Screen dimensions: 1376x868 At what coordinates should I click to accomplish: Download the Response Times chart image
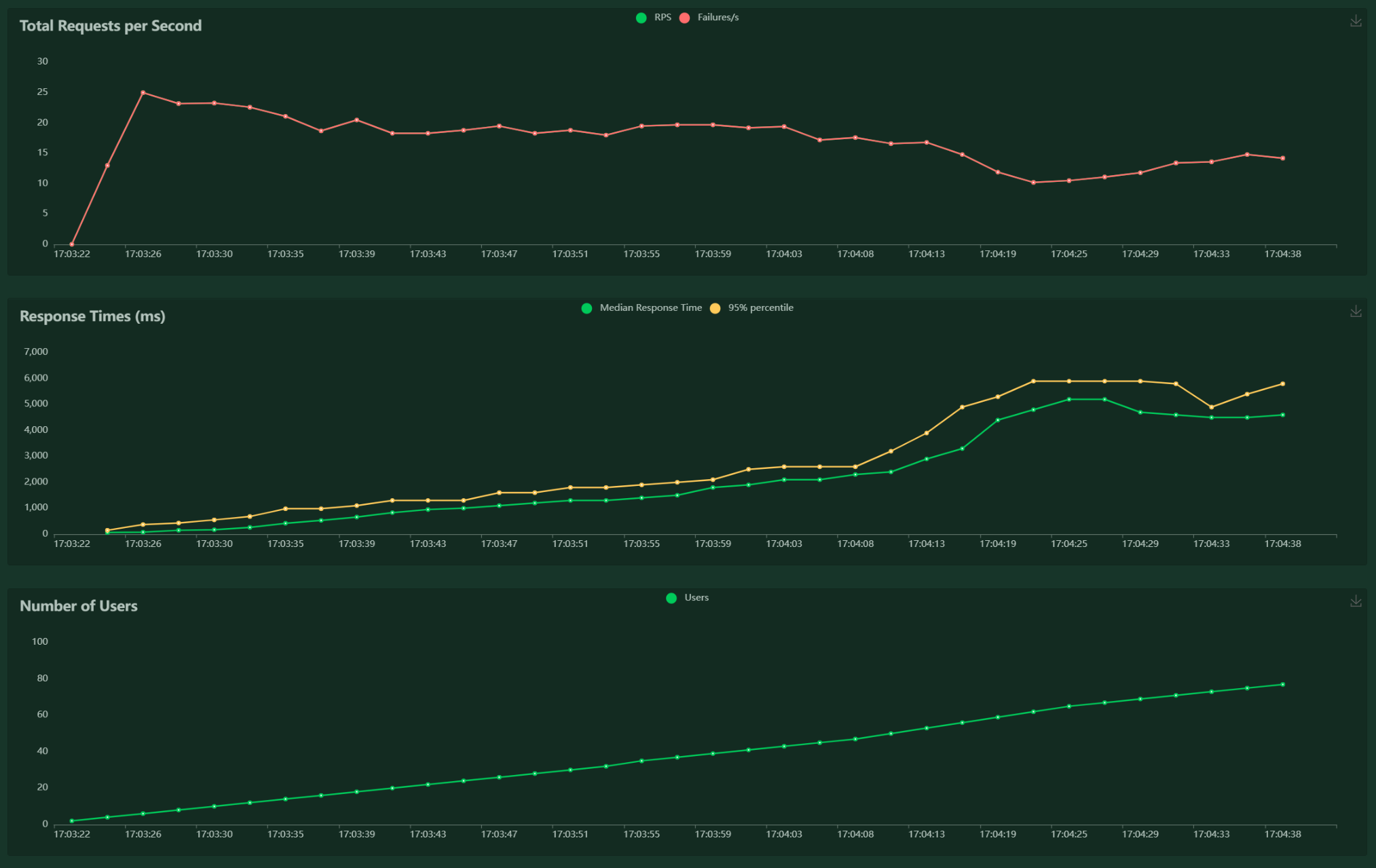tap(1356, 312)
